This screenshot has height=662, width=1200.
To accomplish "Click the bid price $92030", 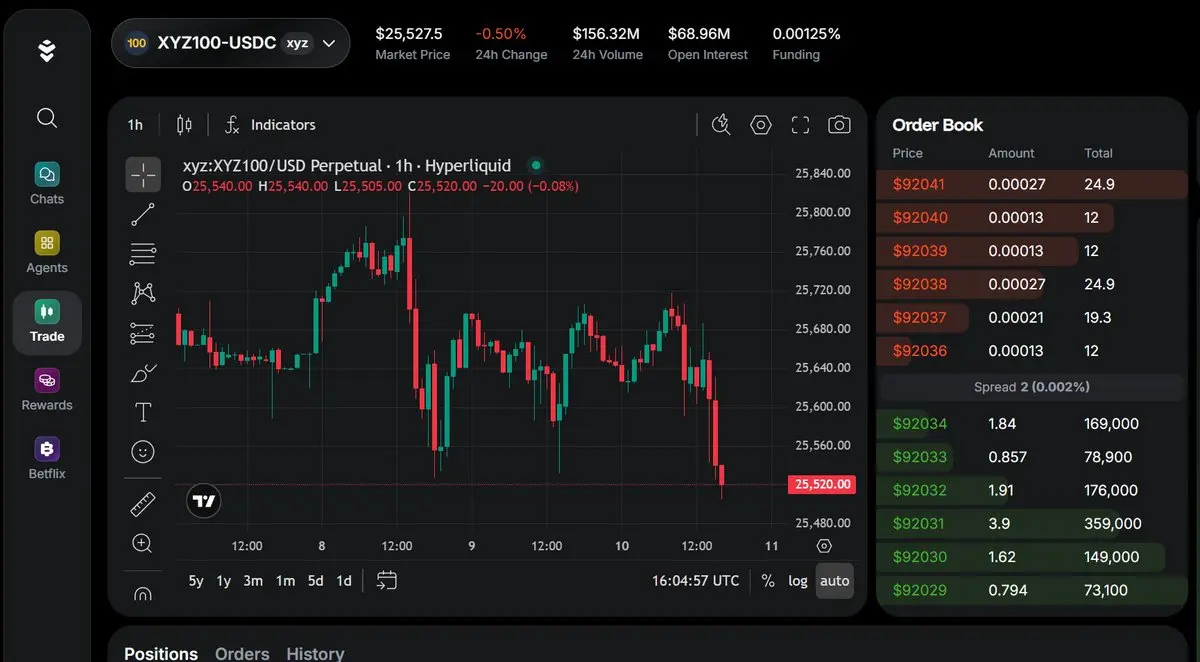I will [919, 557].
